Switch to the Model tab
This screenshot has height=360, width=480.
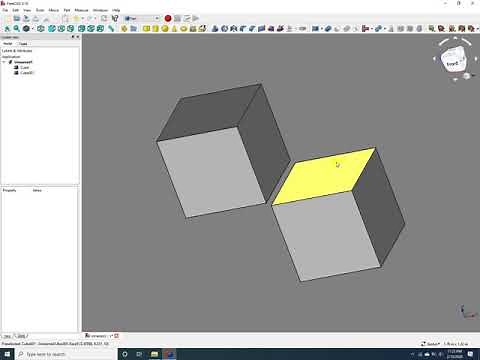coord(8,44)
